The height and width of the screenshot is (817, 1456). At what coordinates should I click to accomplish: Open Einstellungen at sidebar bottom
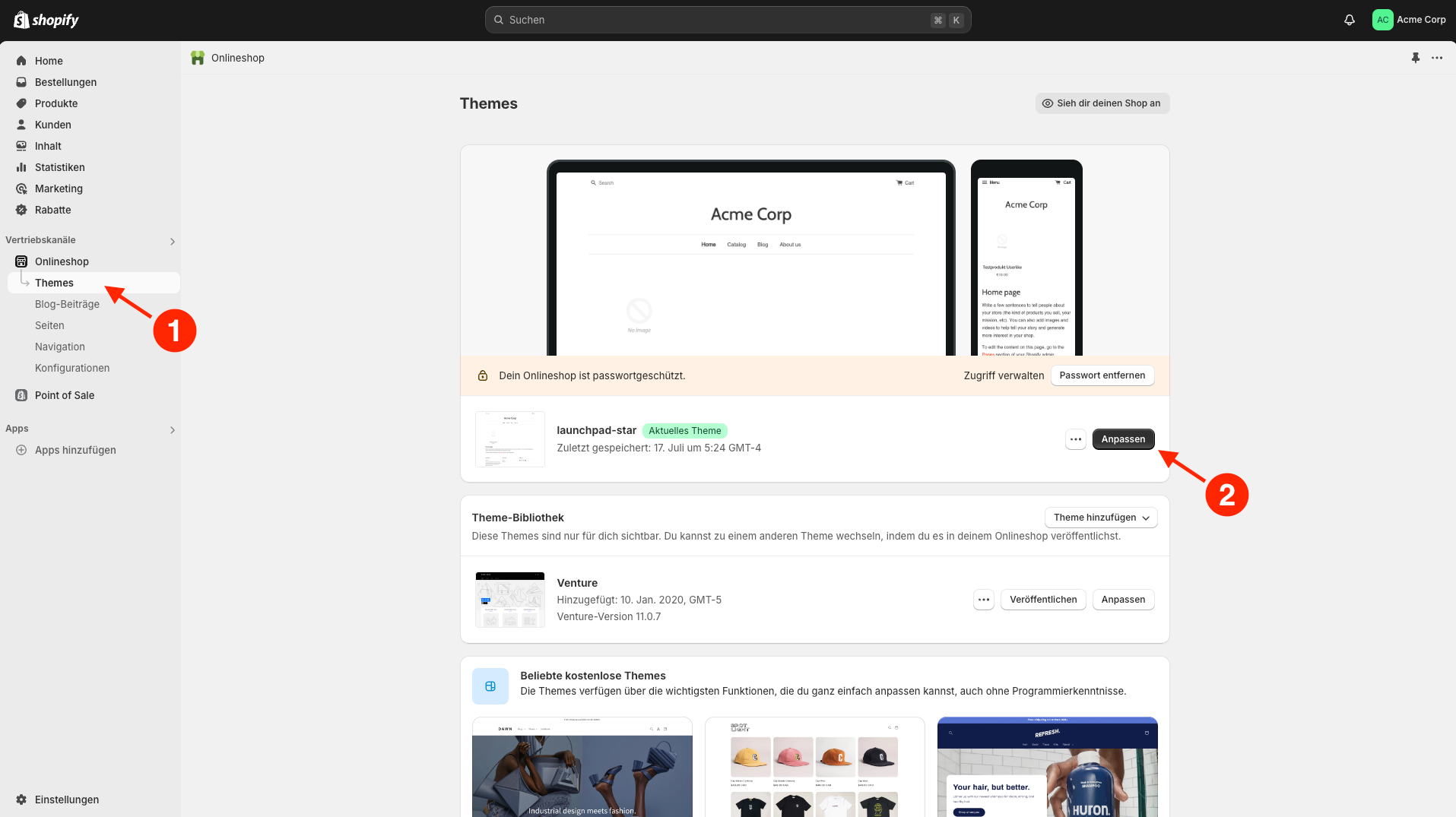pyautogui.click(x=67, y=800)
